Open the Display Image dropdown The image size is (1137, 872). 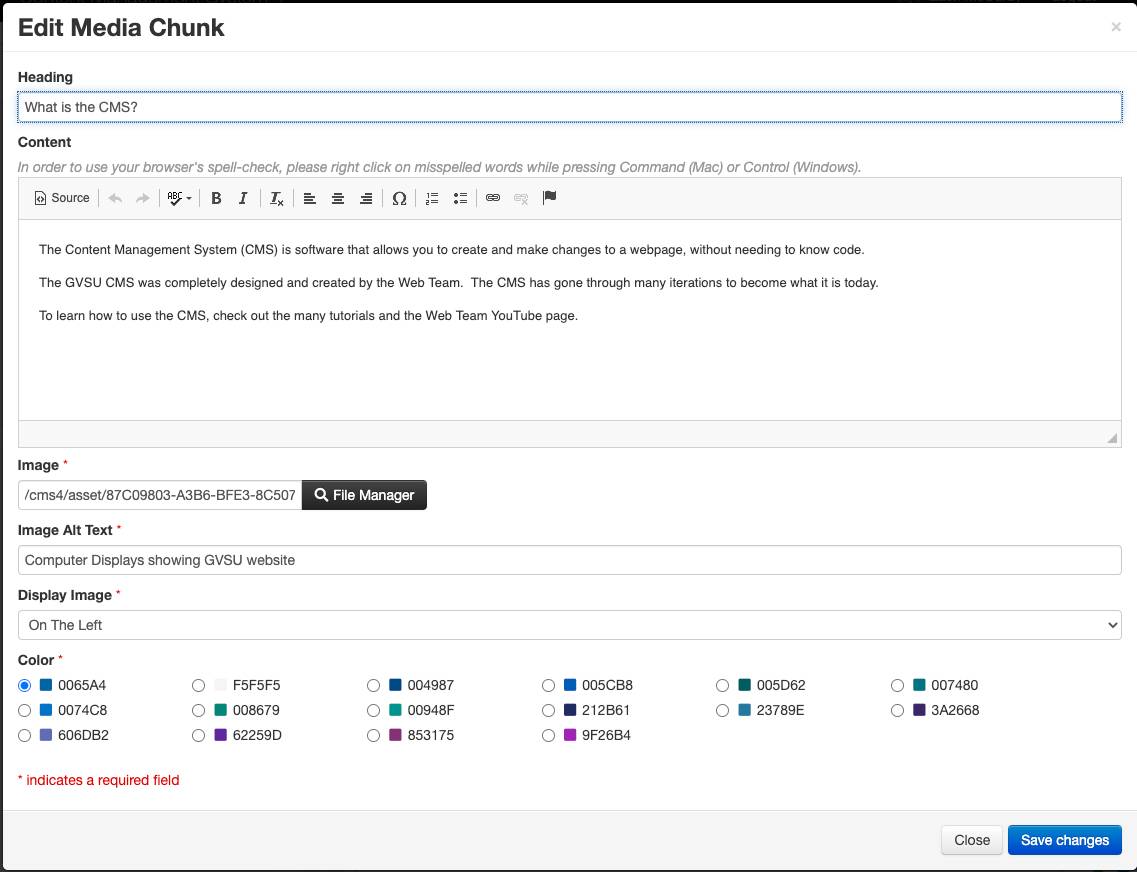tap(569, 625)
